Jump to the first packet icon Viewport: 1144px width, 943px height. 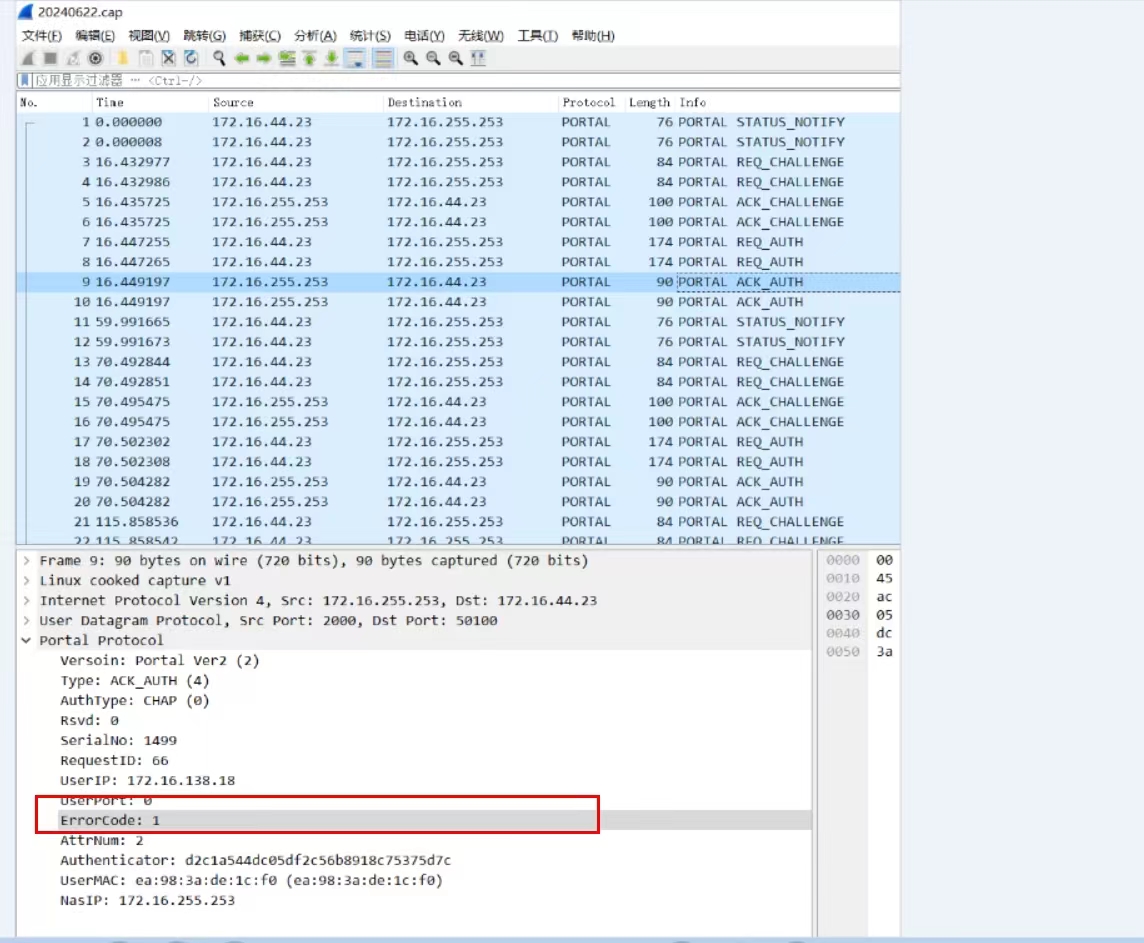(x=309, y=58)
